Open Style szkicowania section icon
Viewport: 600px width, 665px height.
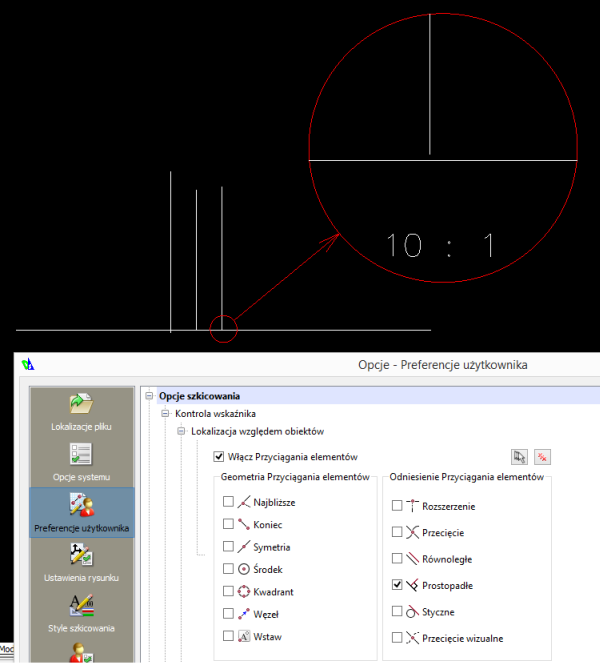pyautogui.click(x=81, y=605)
